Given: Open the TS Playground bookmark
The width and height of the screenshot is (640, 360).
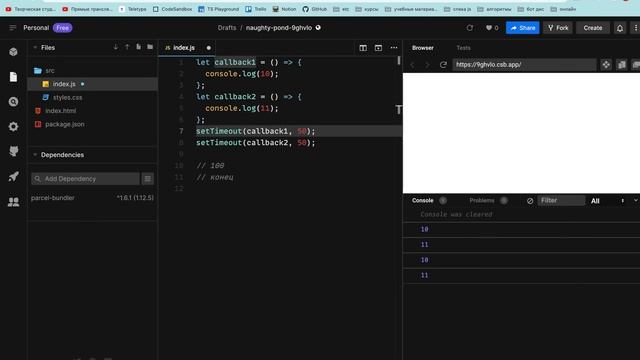Looking at the screenshot, I should coord(218,9).
